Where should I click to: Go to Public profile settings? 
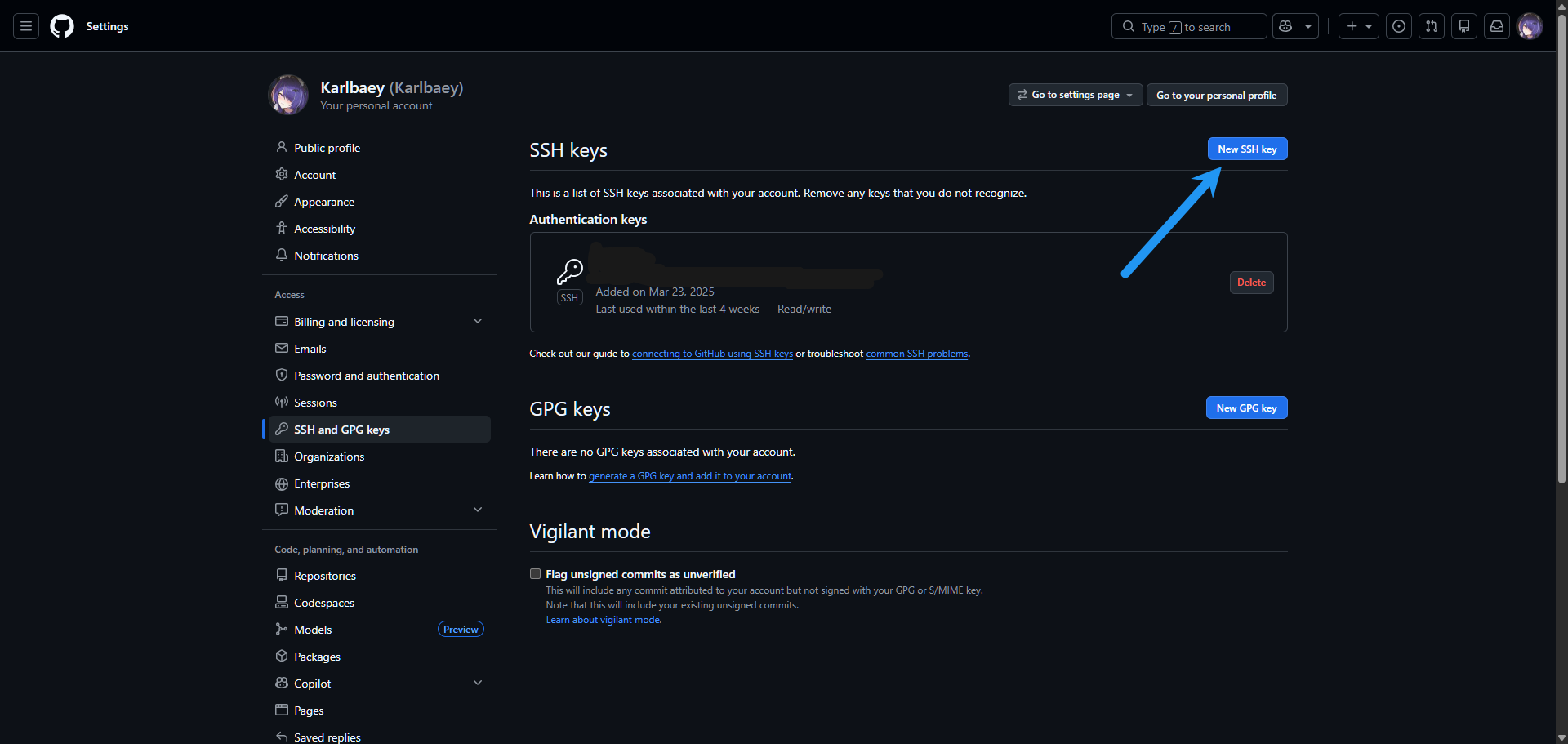(327, 148)
